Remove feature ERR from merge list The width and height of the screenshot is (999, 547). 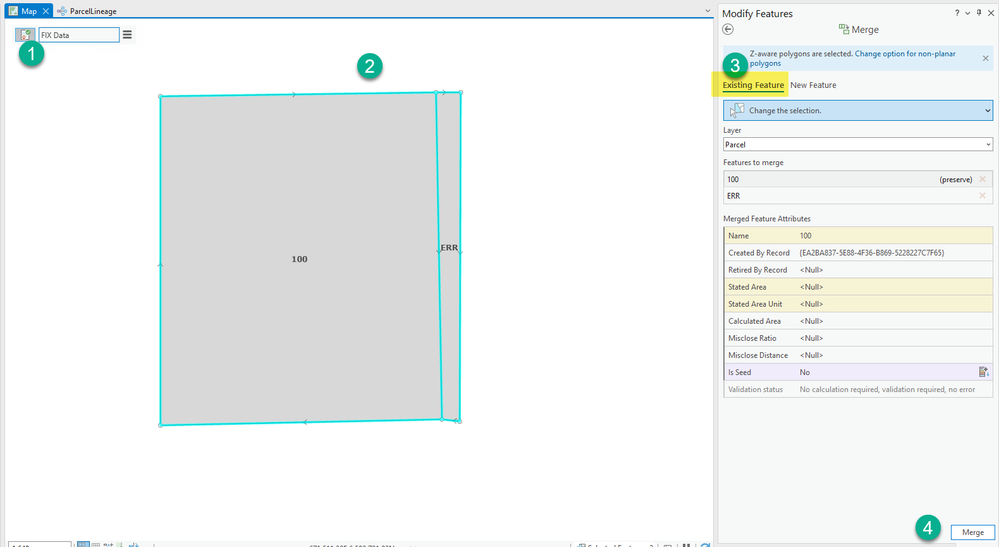click(982, 196)
